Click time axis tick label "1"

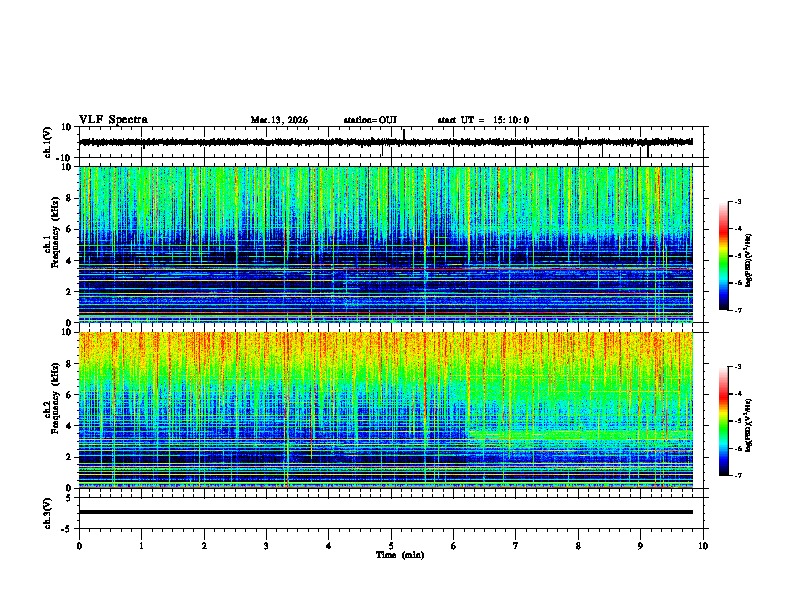click(x=141, y=546)
